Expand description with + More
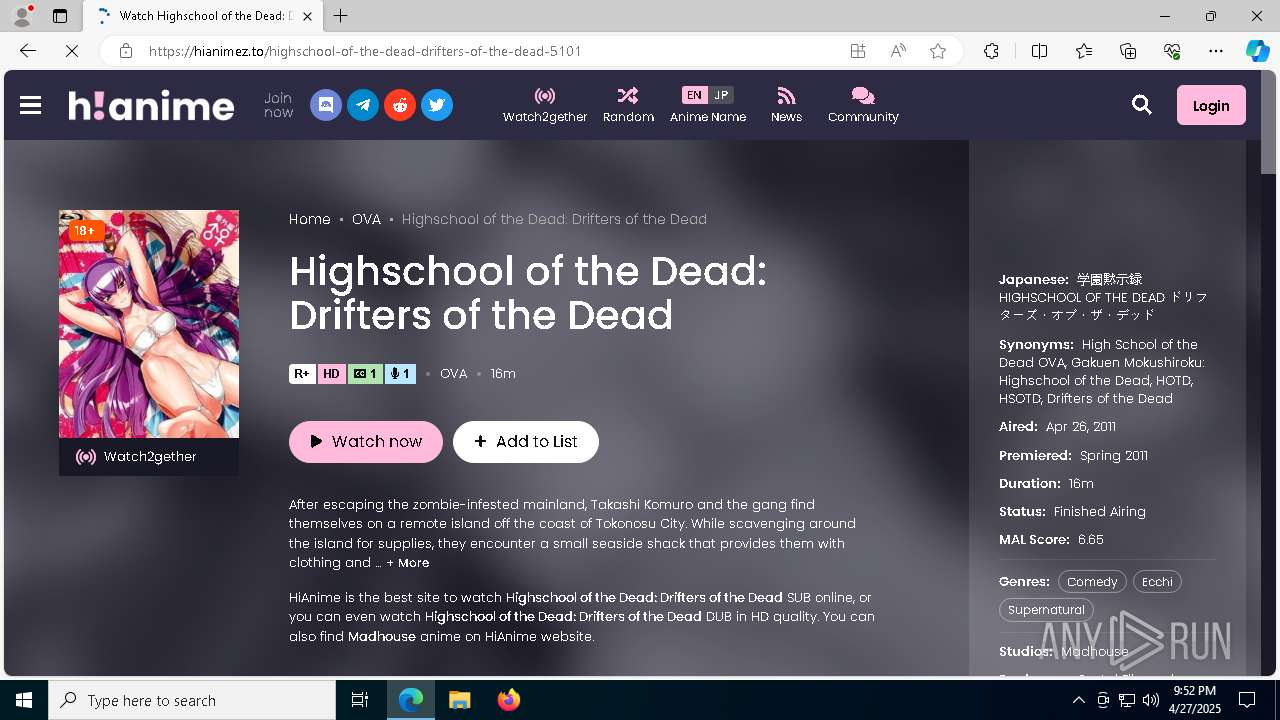This screenshot has width=1280, height=720. pos(408,563)
